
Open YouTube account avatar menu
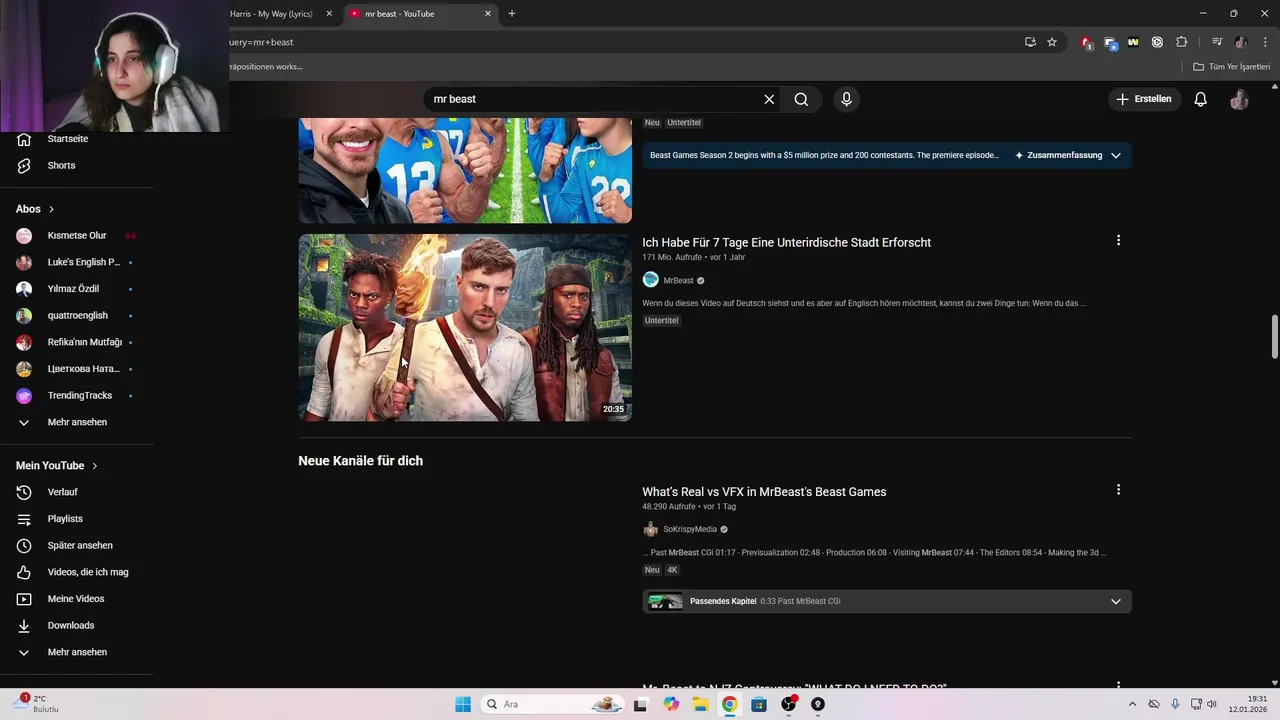pos(1239,99)
